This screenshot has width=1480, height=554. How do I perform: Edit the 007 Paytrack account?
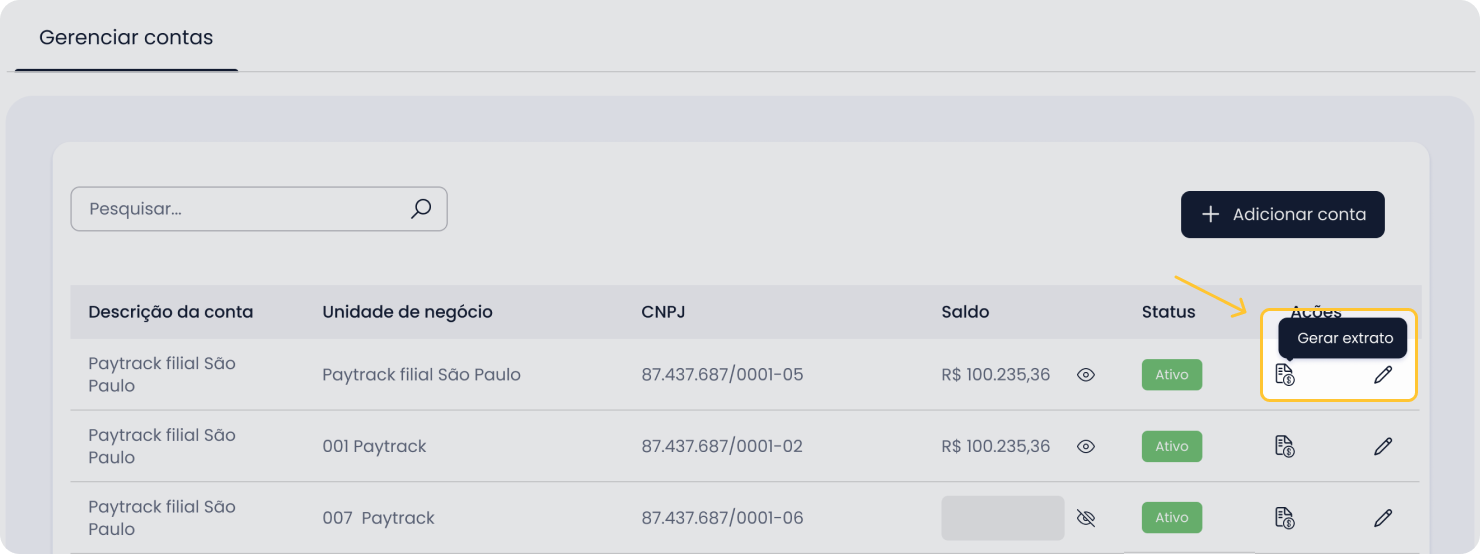coord(1383,518)
